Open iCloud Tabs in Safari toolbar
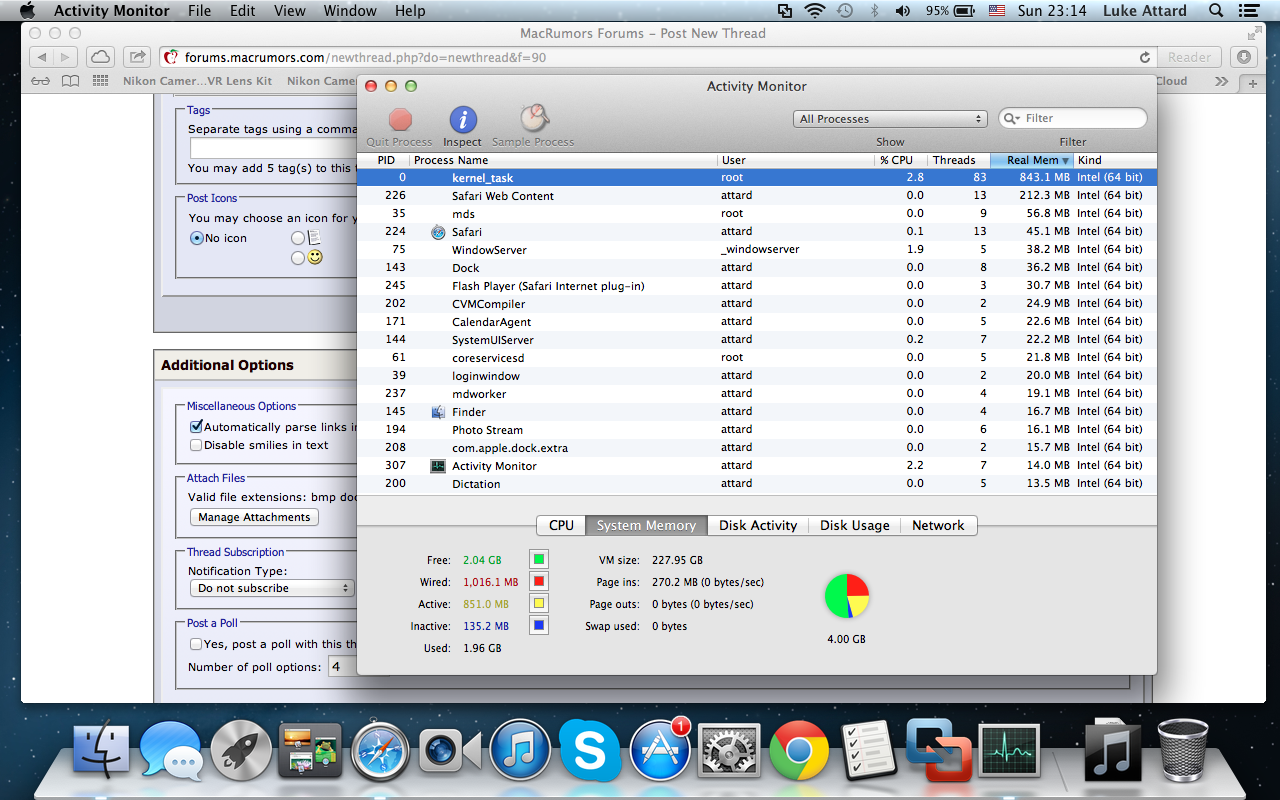This screenshot has height=800, width=1280. (100, 57)
